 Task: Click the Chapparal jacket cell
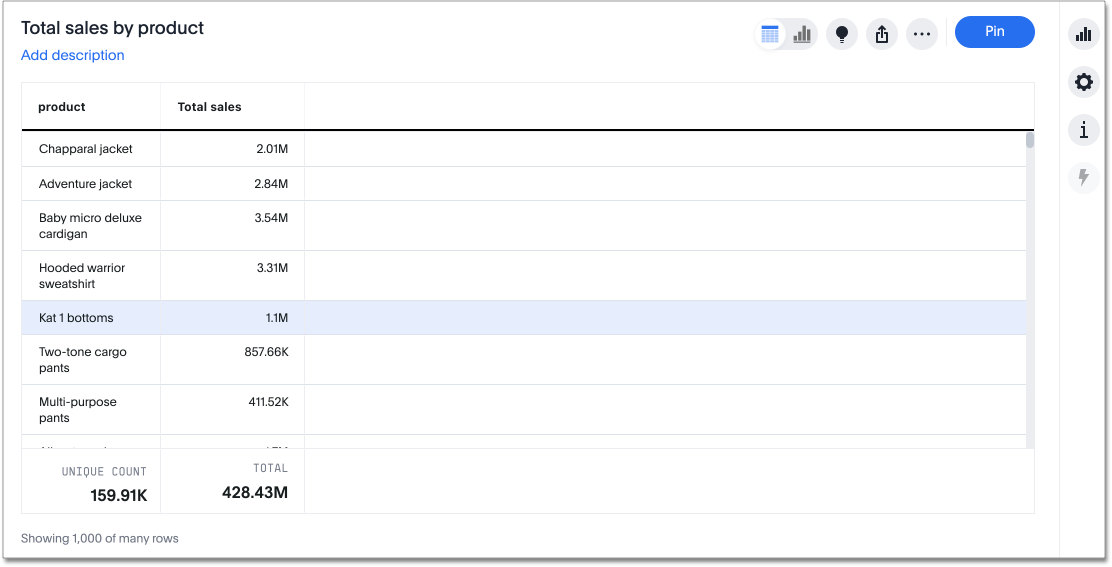(x=86, y=149)
